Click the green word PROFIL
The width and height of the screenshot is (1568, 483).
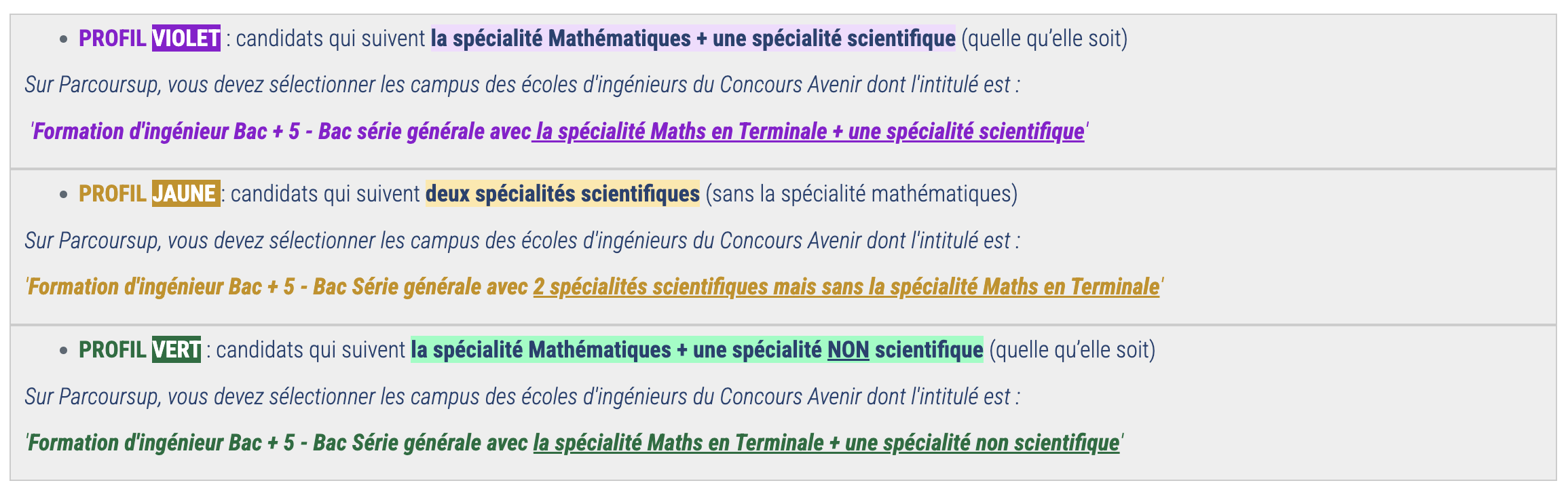coord(113,350)
